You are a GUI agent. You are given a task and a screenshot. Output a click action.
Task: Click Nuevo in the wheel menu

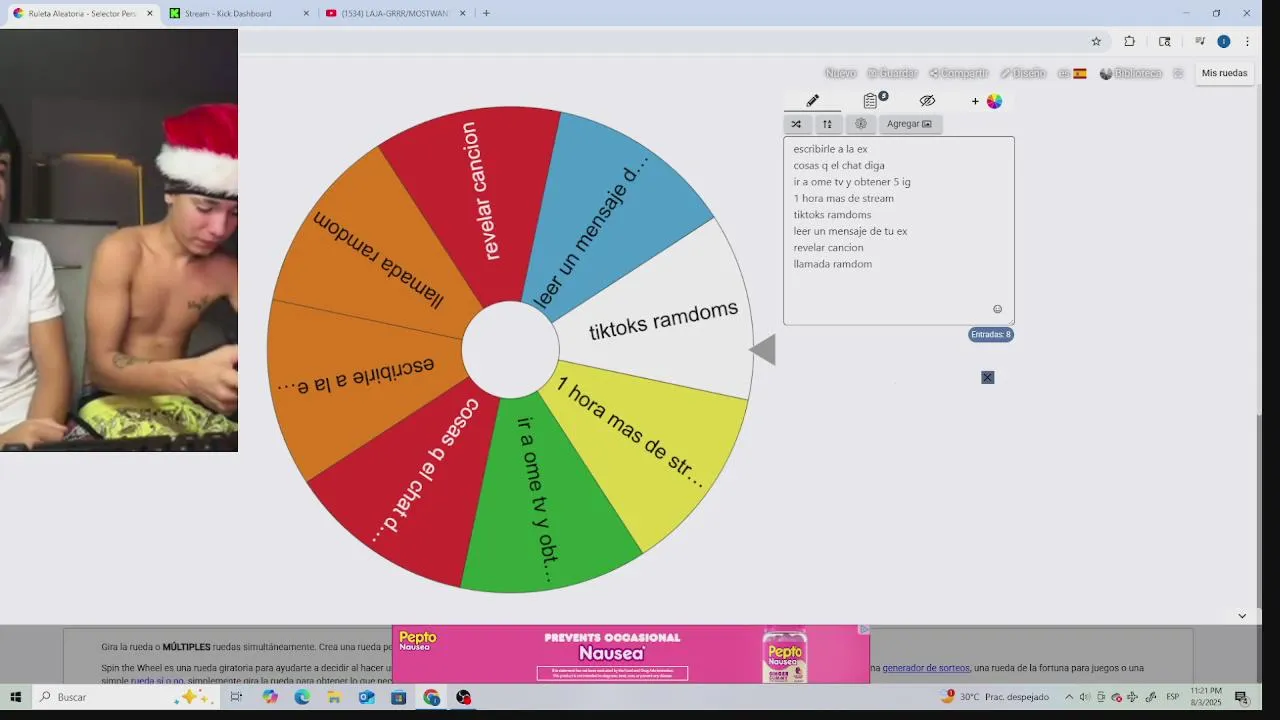[840, 73]
